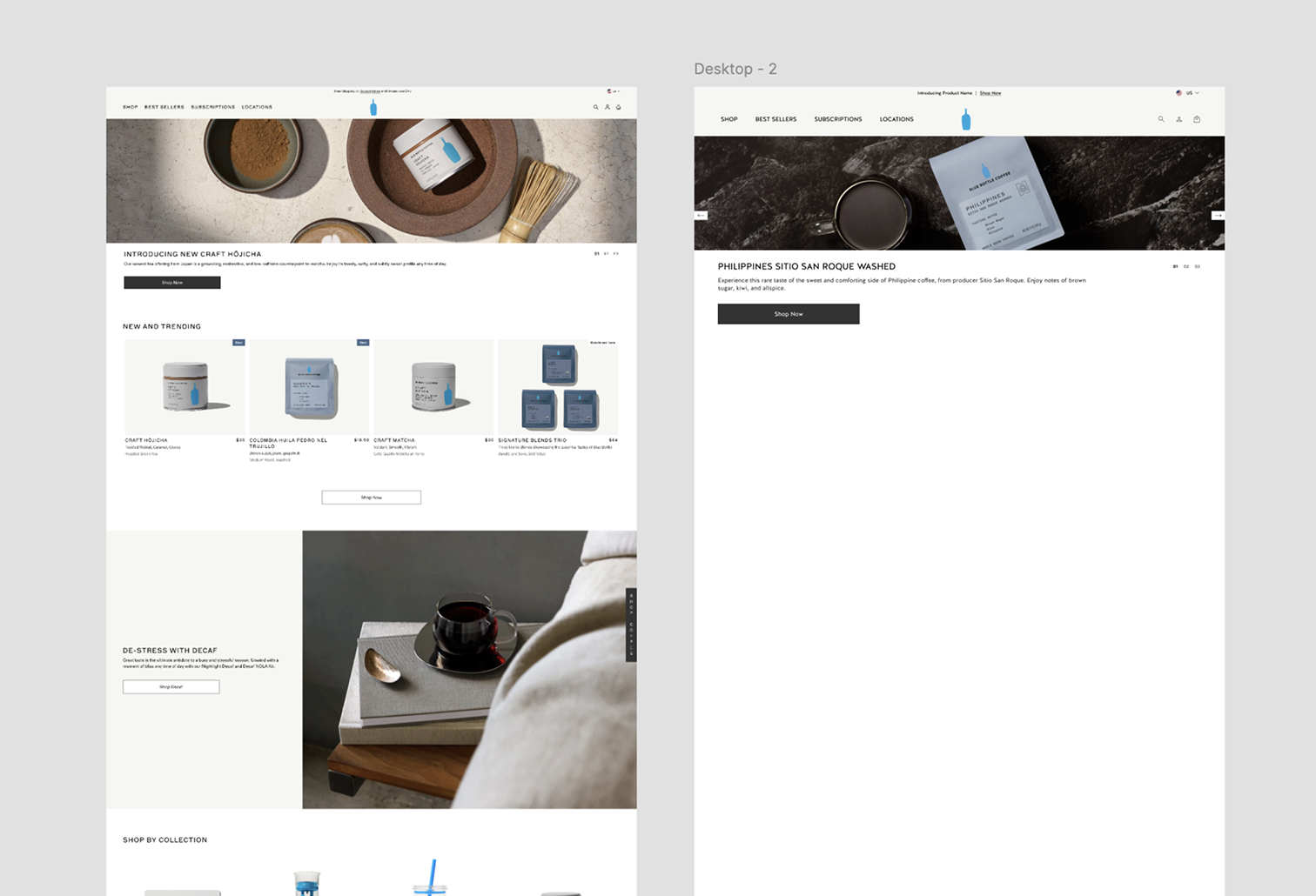Screen dimensions: 1316x896
Task: Click DE-STRESS WITH DECAF heading
Action: point(170,650)
